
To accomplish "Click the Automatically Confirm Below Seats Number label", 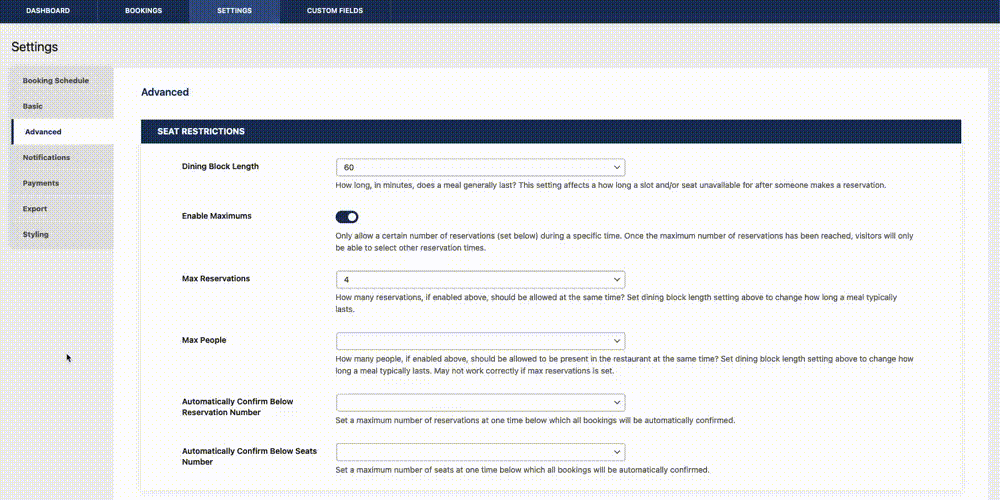I will [x=249, y=456].
